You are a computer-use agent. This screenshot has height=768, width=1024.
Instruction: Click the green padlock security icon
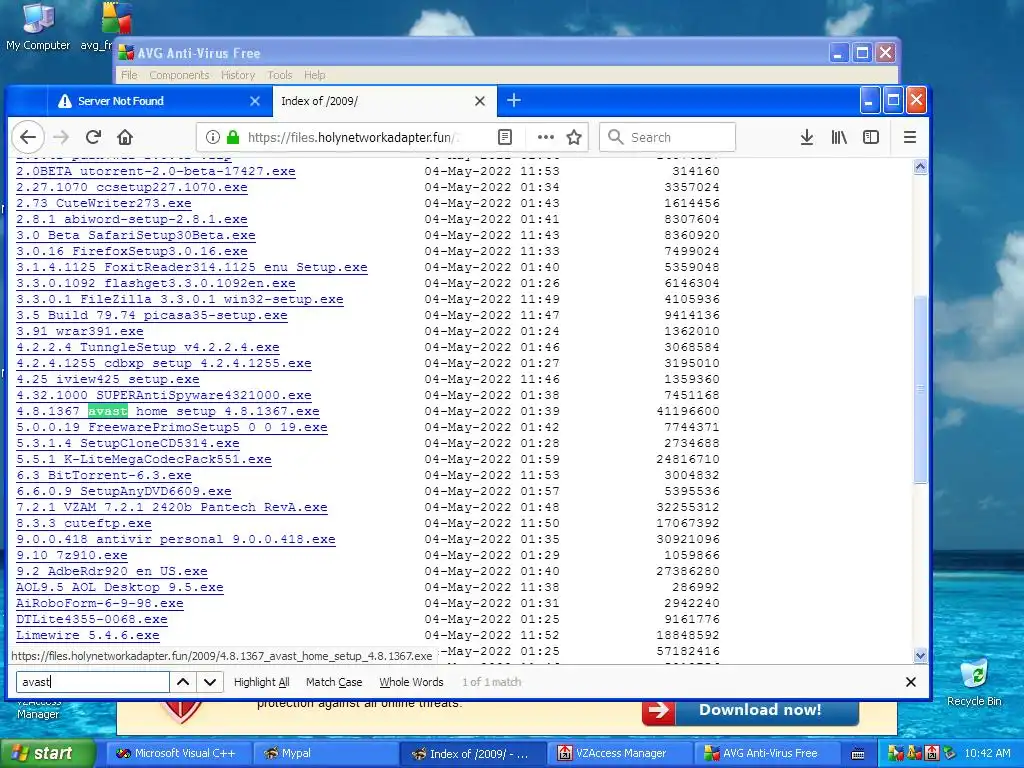pos(232,137)
